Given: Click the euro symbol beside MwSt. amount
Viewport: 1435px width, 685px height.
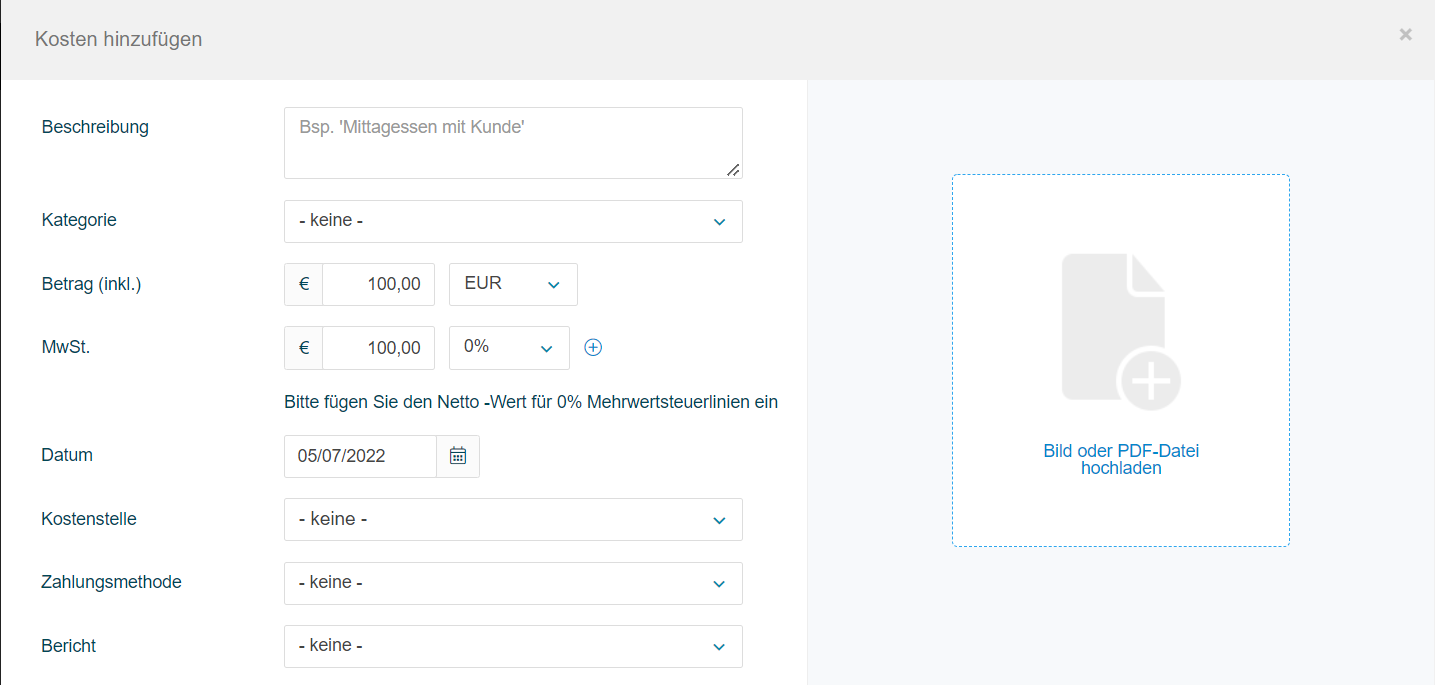Looking at the screenshot, I should click(304, 347).
